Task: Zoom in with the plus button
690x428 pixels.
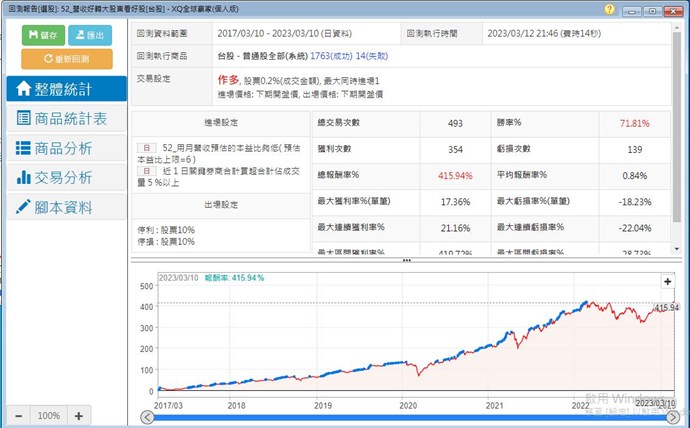Action: [x=79, y=415]
